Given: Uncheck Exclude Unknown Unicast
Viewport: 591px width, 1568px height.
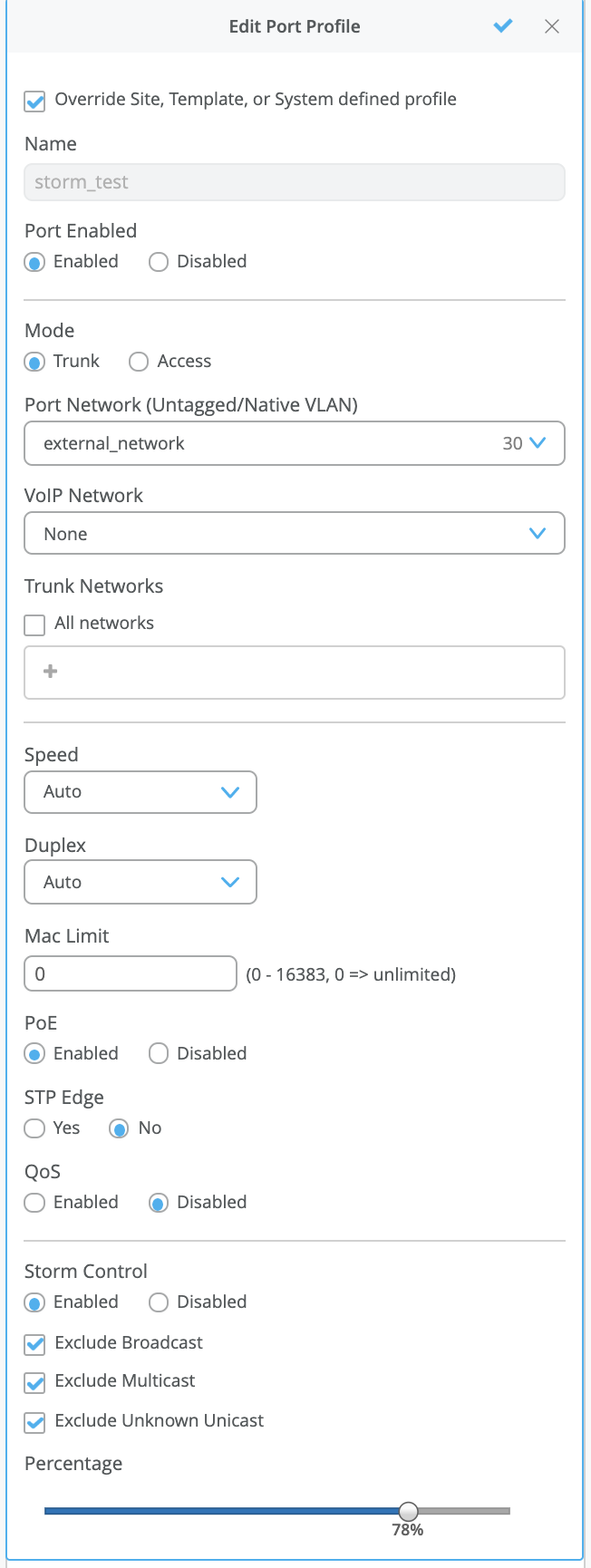Looking at the screenshot, I should tap(35, 1422).
